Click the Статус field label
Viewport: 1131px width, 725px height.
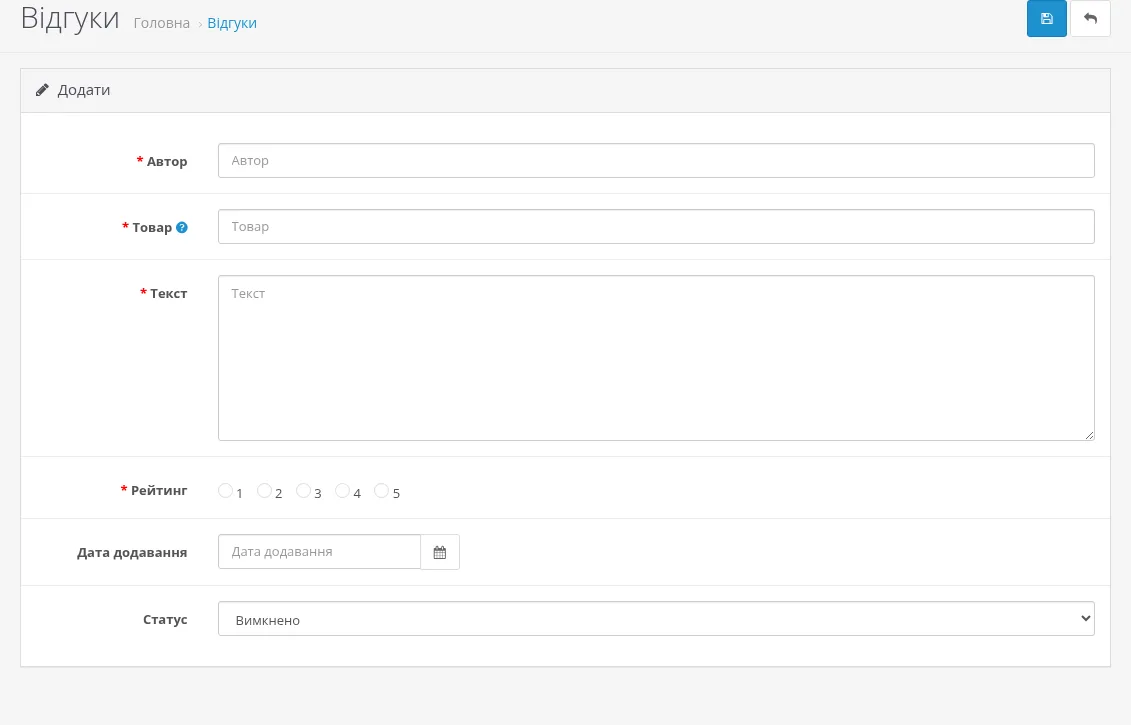(165, 620)
